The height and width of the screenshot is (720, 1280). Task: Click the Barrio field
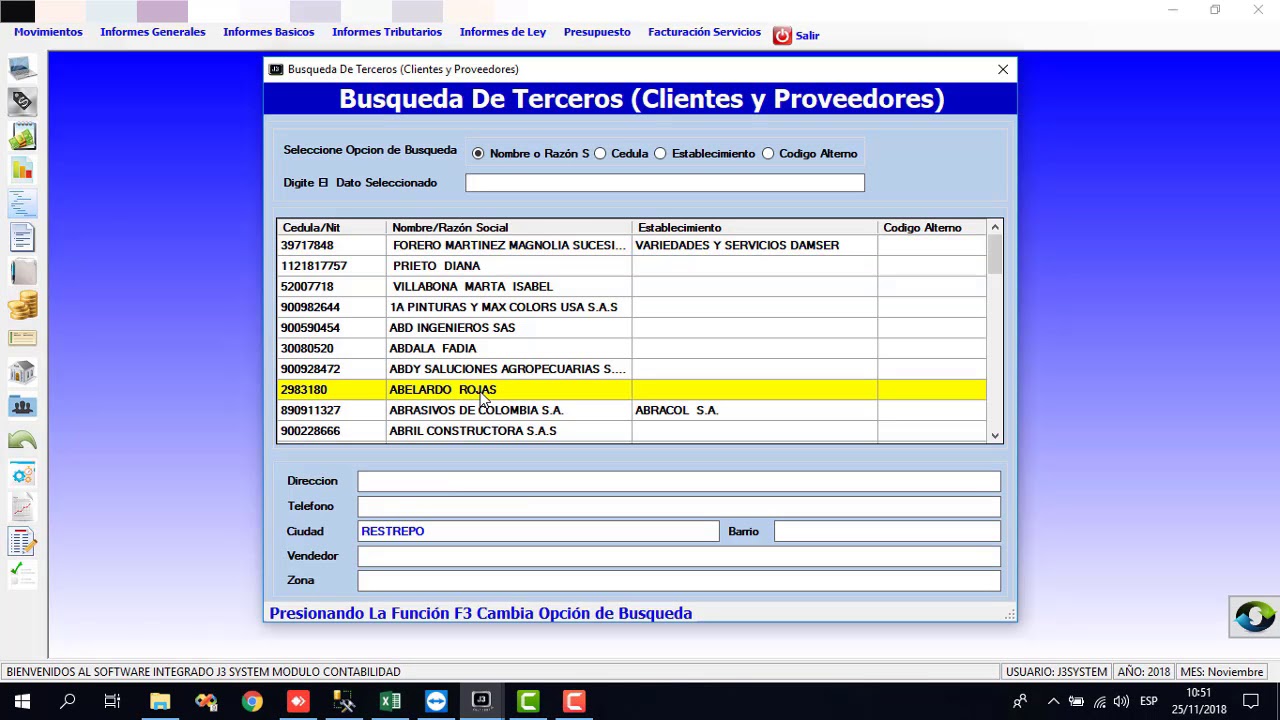coord(887,531)
